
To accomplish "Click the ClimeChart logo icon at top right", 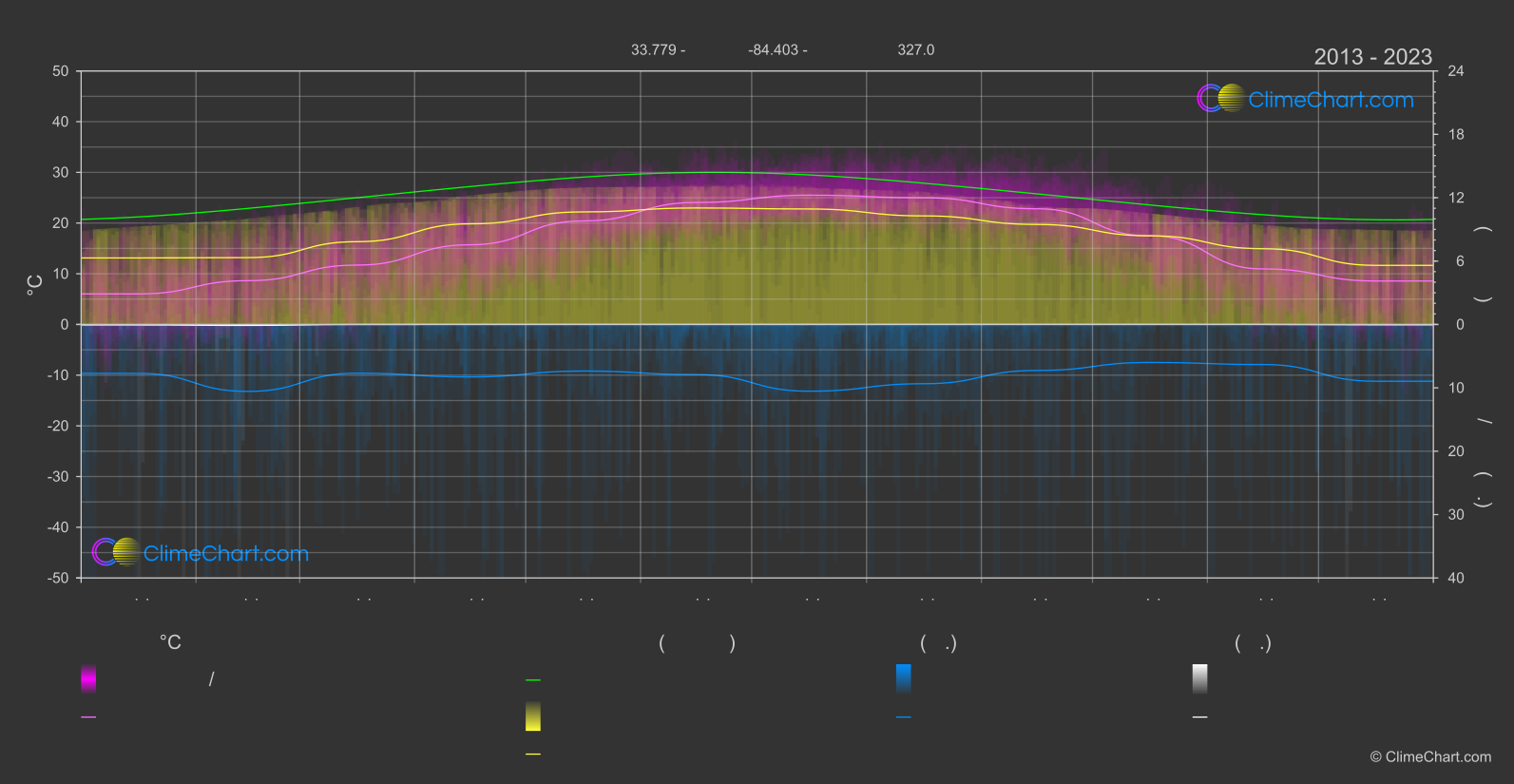I will click(1220, 98).
